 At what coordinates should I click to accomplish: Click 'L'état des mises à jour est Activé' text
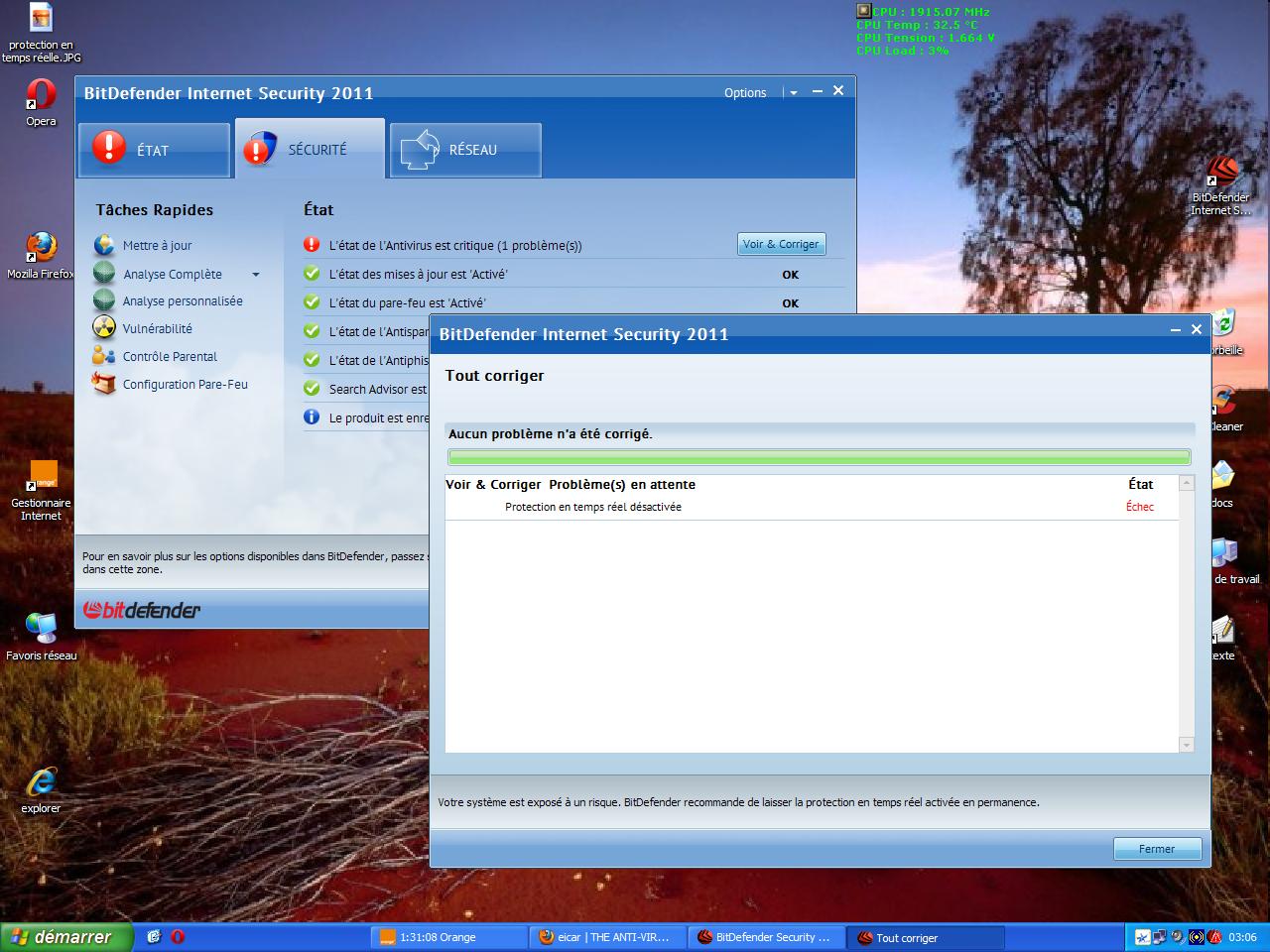[418, 274]
